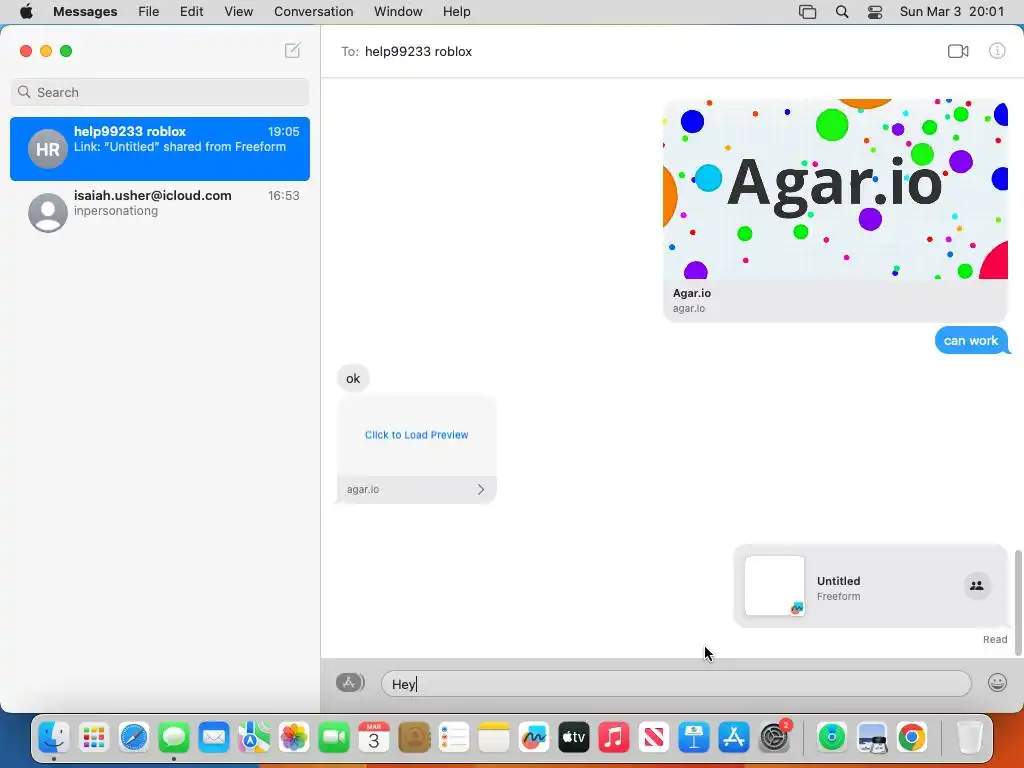This screenshot has height=768, width=1024.
Task: Open the Trash in the Dock
Action: point(969,737)
